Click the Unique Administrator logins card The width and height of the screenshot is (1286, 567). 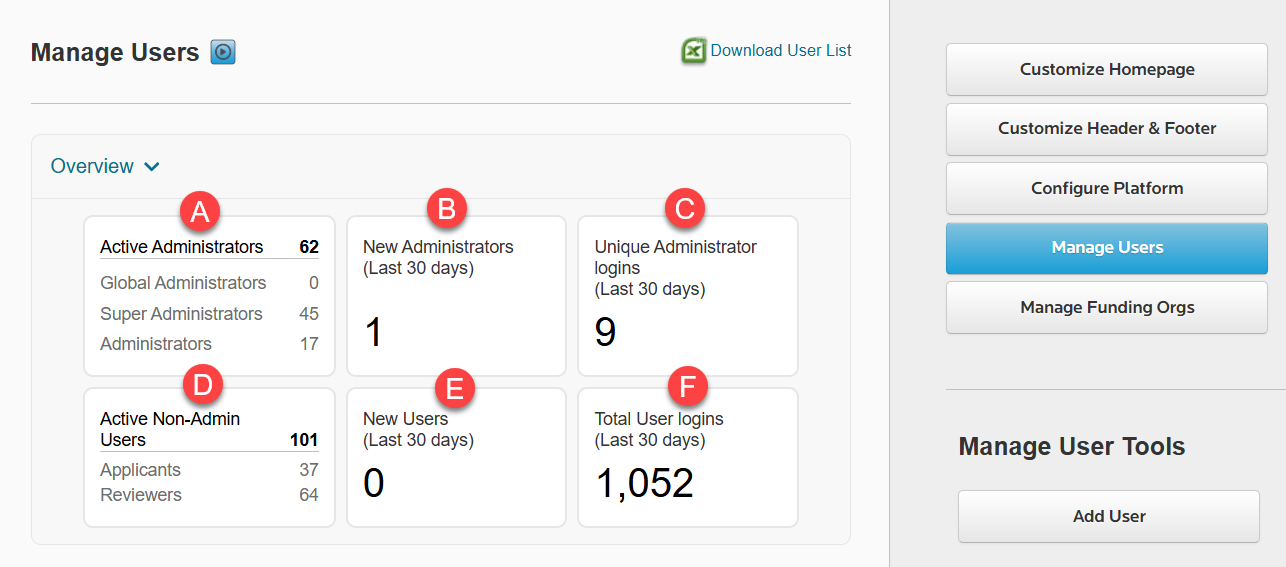tap(688, 295)
